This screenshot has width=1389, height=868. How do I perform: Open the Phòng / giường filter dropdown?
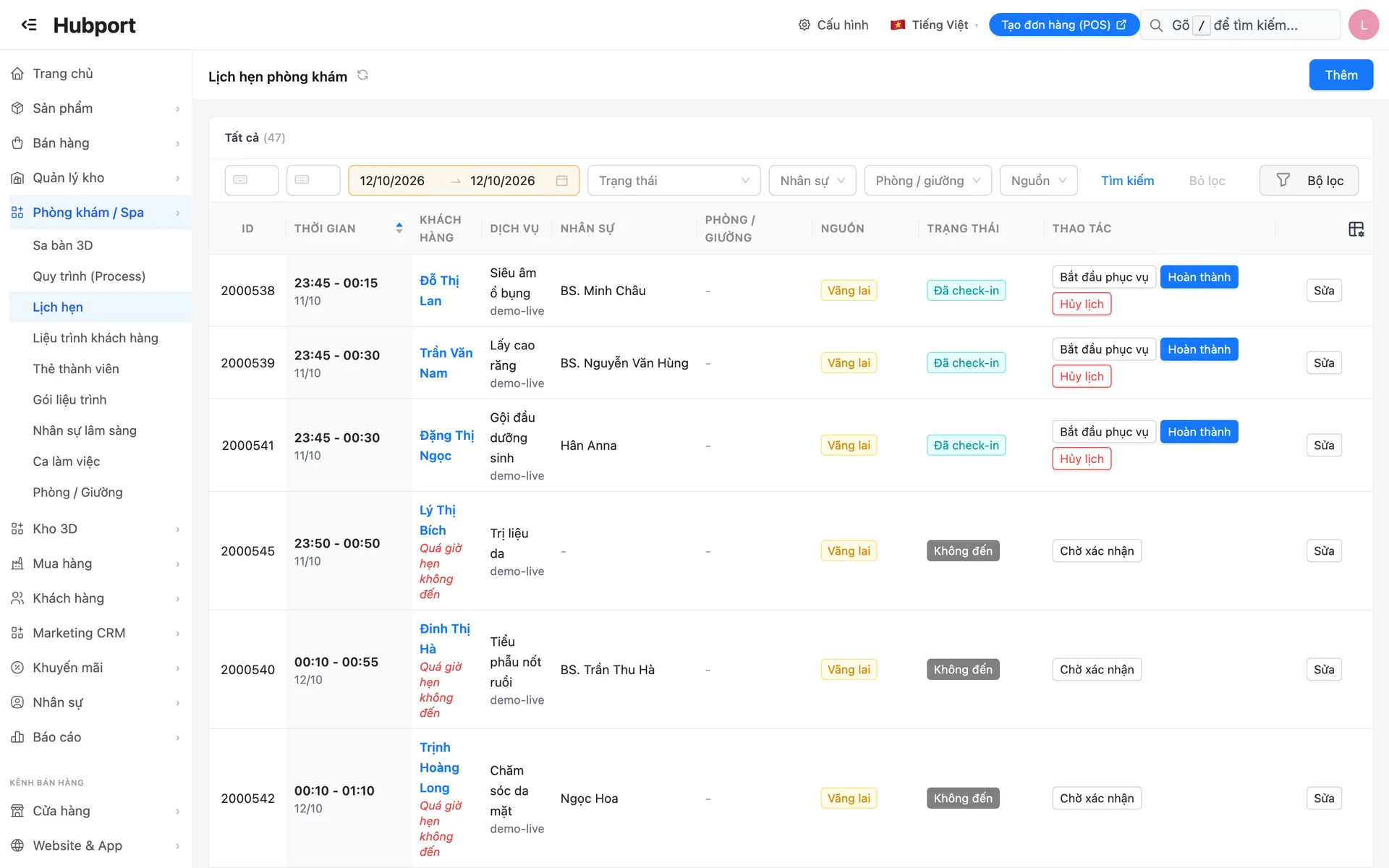pos(927,181)
